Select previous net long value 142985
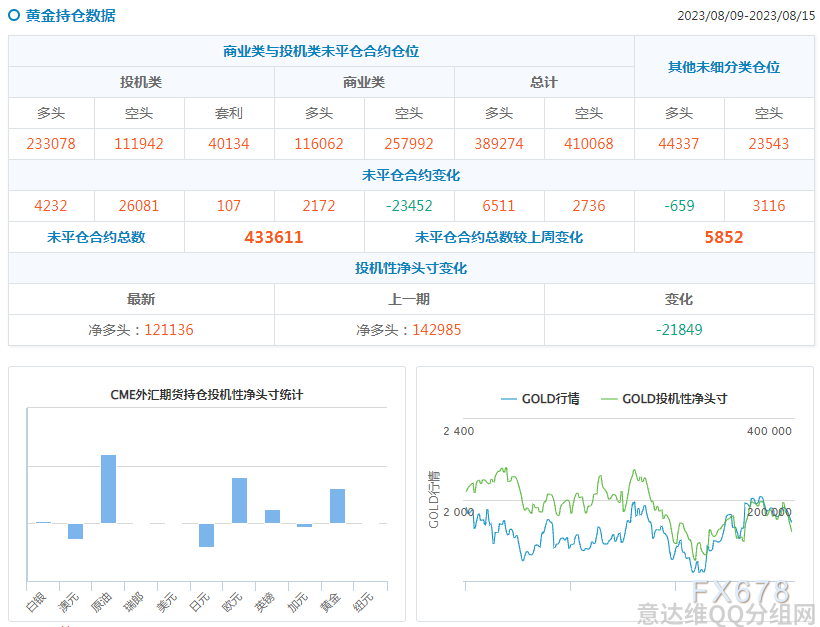This screenshot has height=627, width=820. click(x=437, y=330)
